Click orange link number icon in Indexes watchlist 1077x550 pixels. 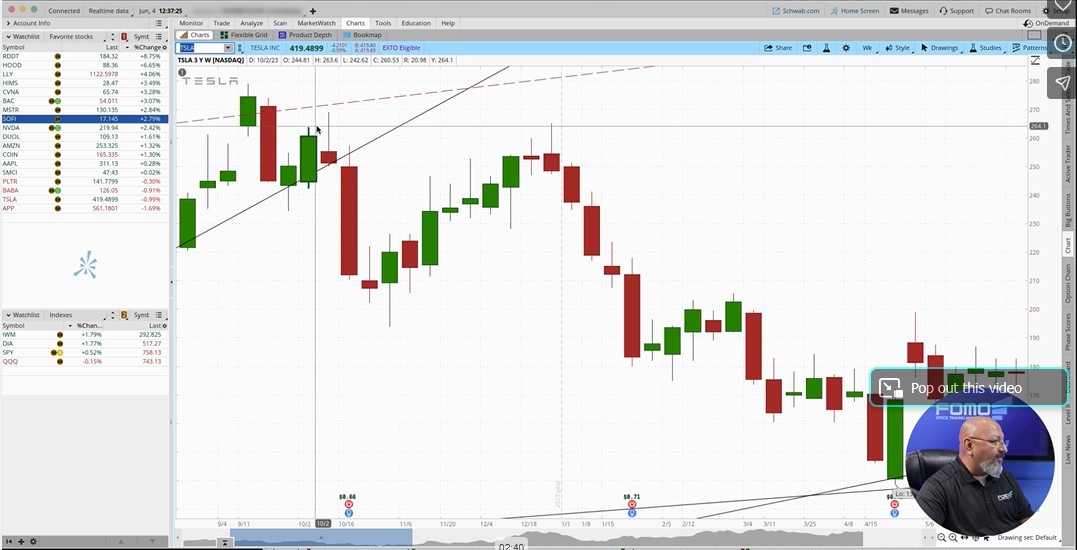click(x=124, y=315)
